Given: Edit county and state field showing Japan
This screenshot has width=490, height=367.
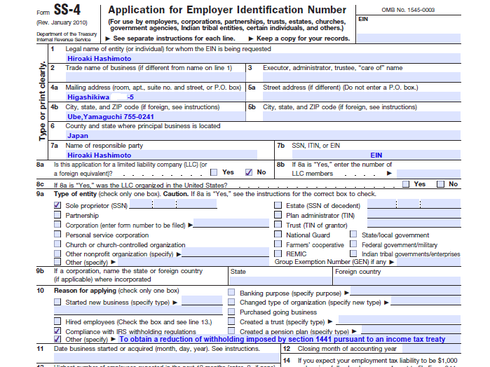Looking at the screenshot, I should point(263,135).
